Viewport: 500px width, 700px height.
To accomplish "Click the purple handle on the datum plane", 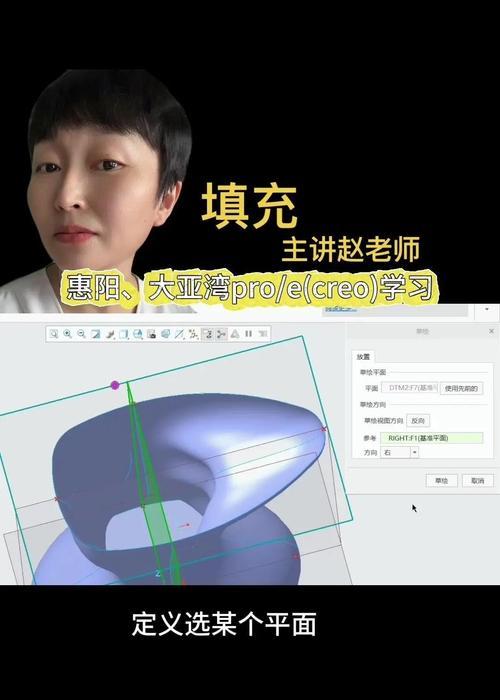I will coord(115,385).
